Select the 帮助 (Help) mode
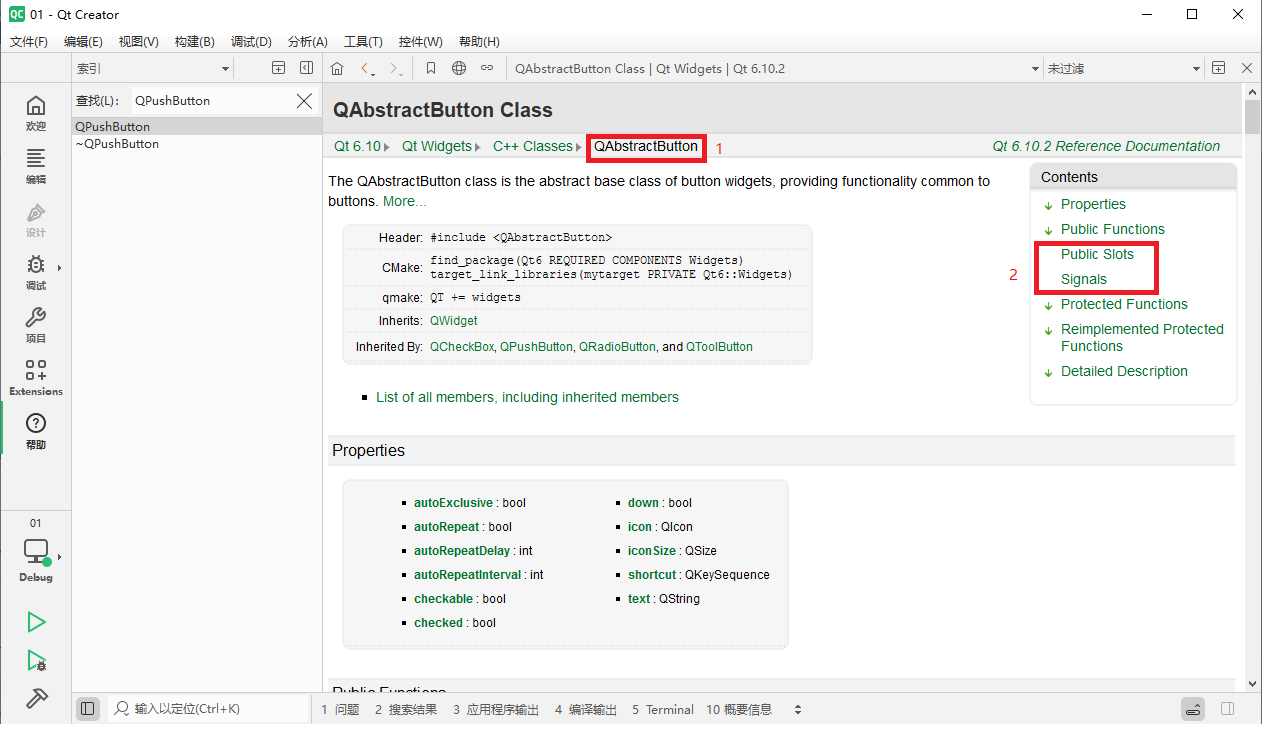 coord(36,432)
